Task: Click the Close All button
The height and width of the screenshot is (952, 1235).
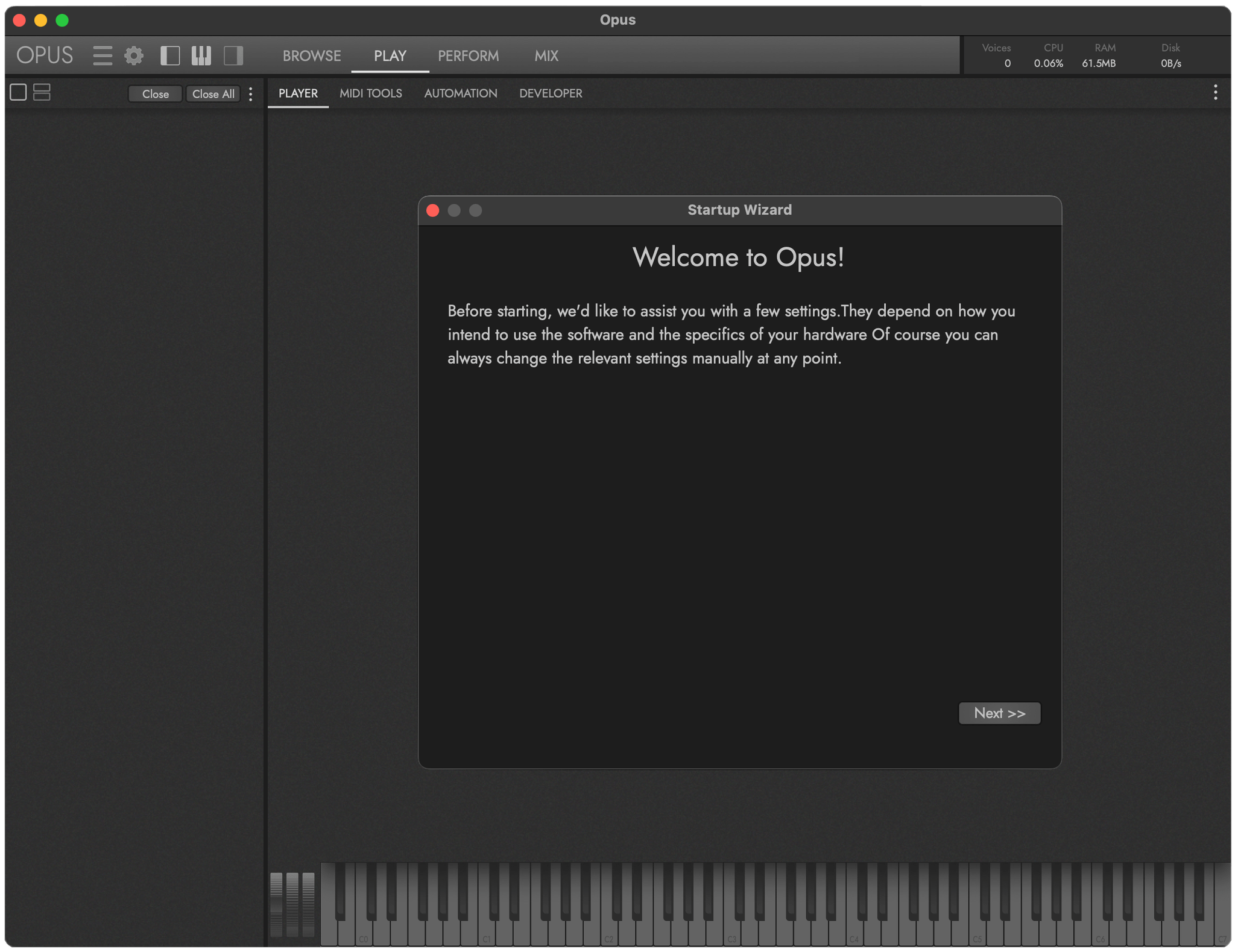Action: click(213, 93)
